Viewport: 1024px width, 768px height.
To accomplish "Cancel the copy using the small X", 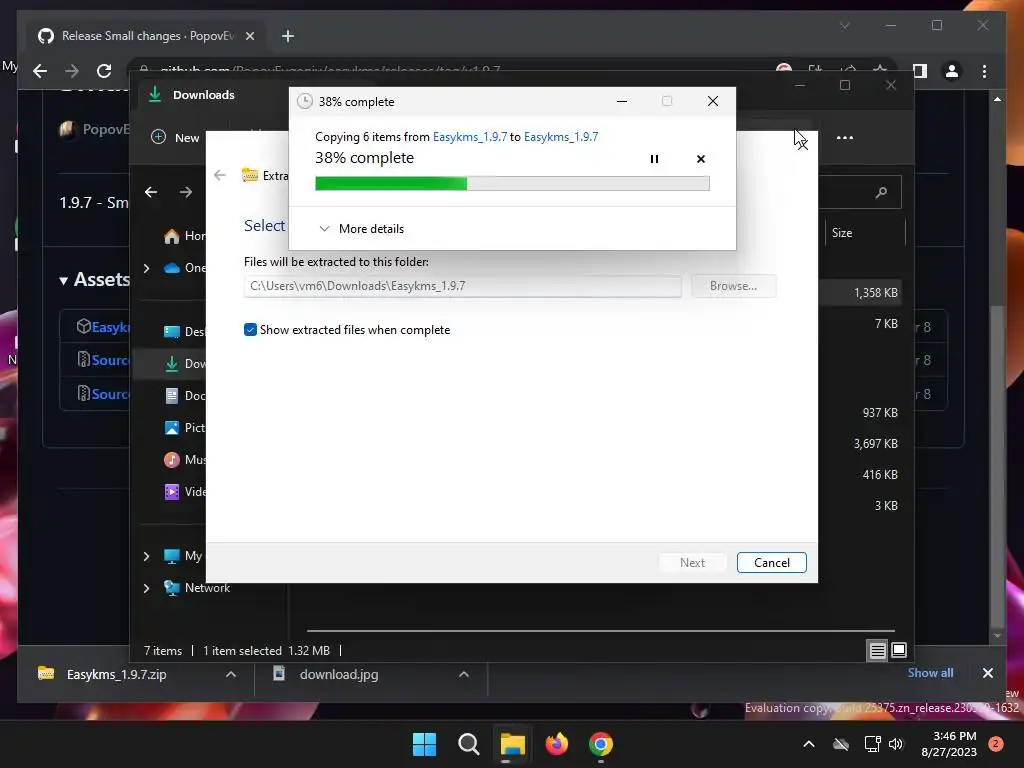I will click(x=701, y=159).
